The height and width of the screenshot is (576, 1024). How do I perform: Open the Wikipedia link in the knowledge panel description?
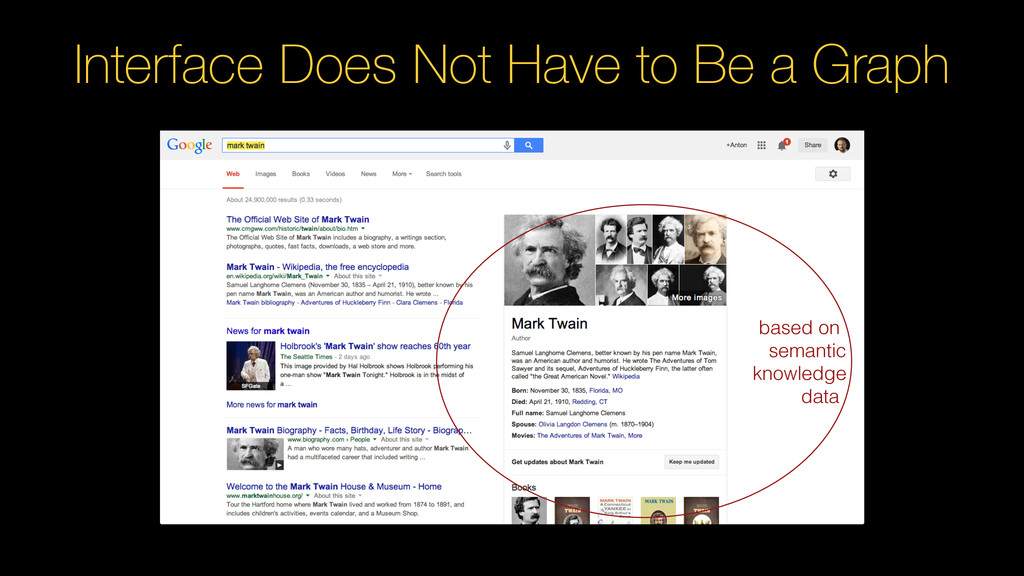point(626,376)
